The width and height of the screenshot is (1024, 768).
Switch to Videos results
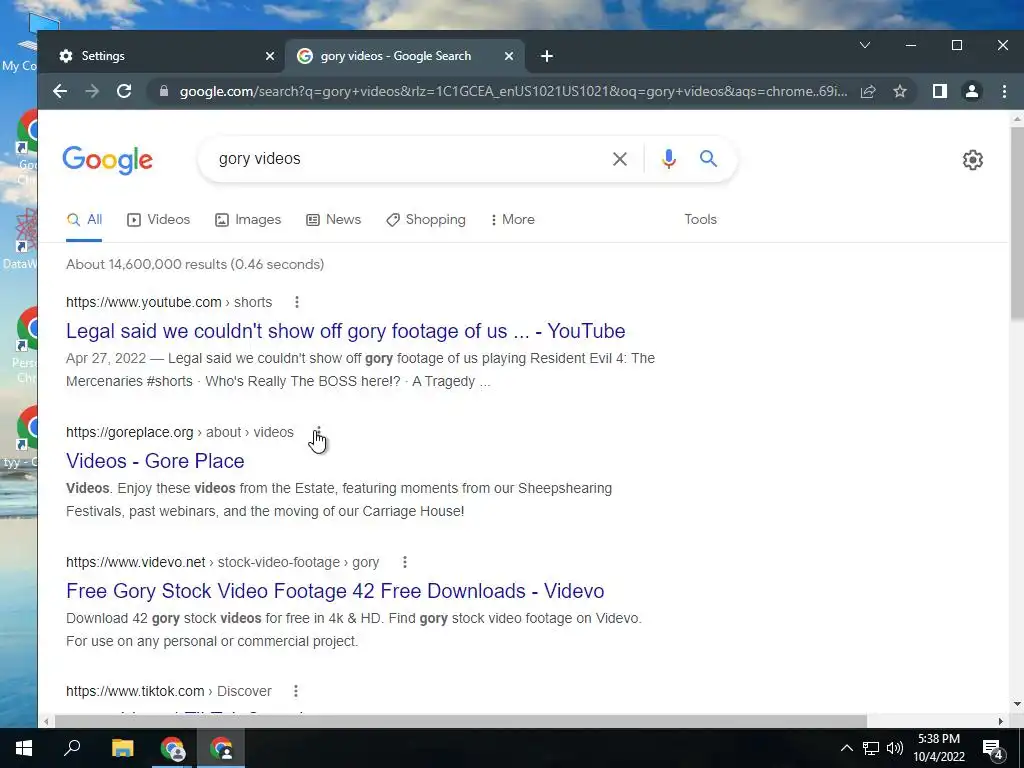[x=159, y=219]
